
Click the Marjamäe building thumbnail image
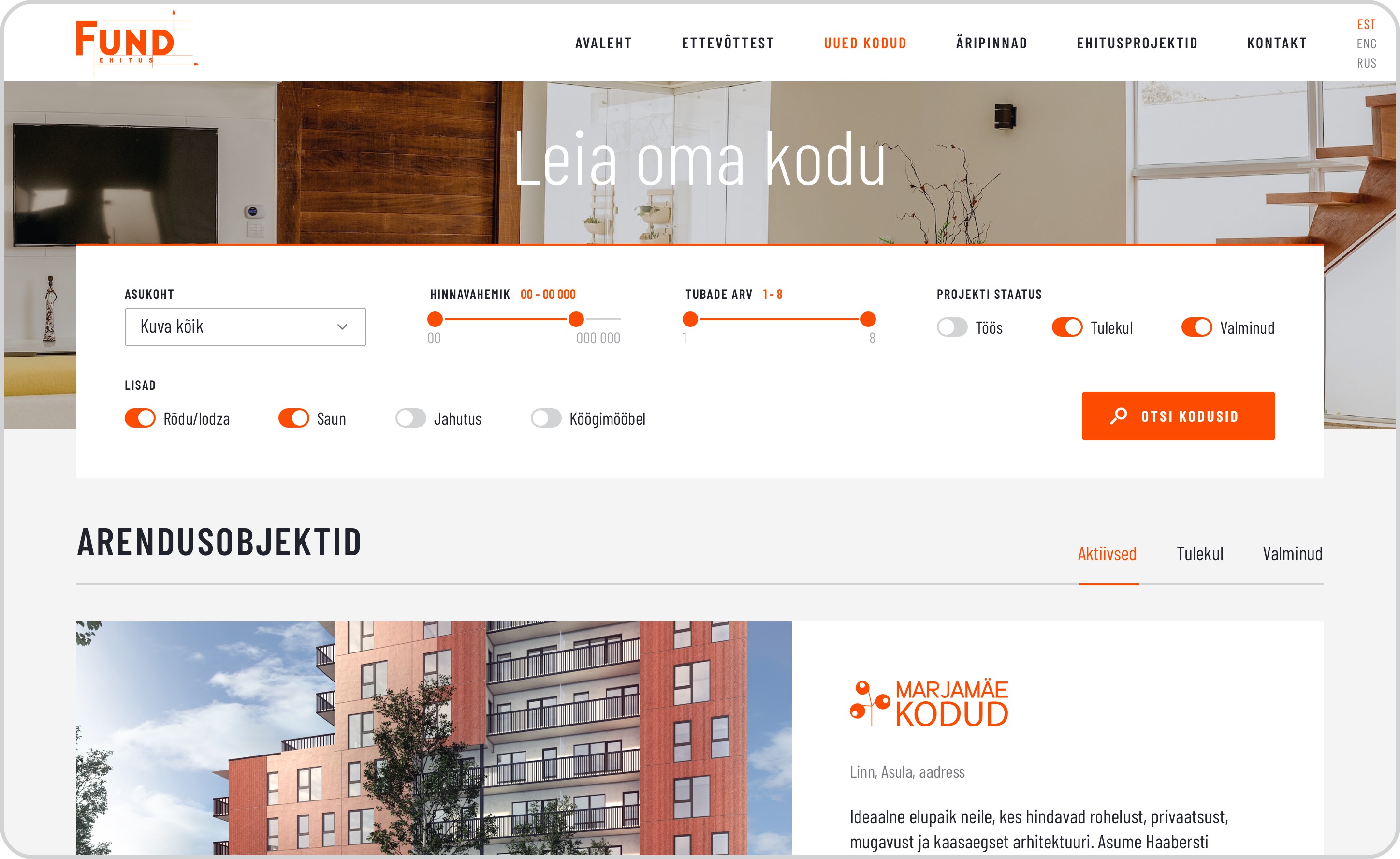[x=434, y=738]
